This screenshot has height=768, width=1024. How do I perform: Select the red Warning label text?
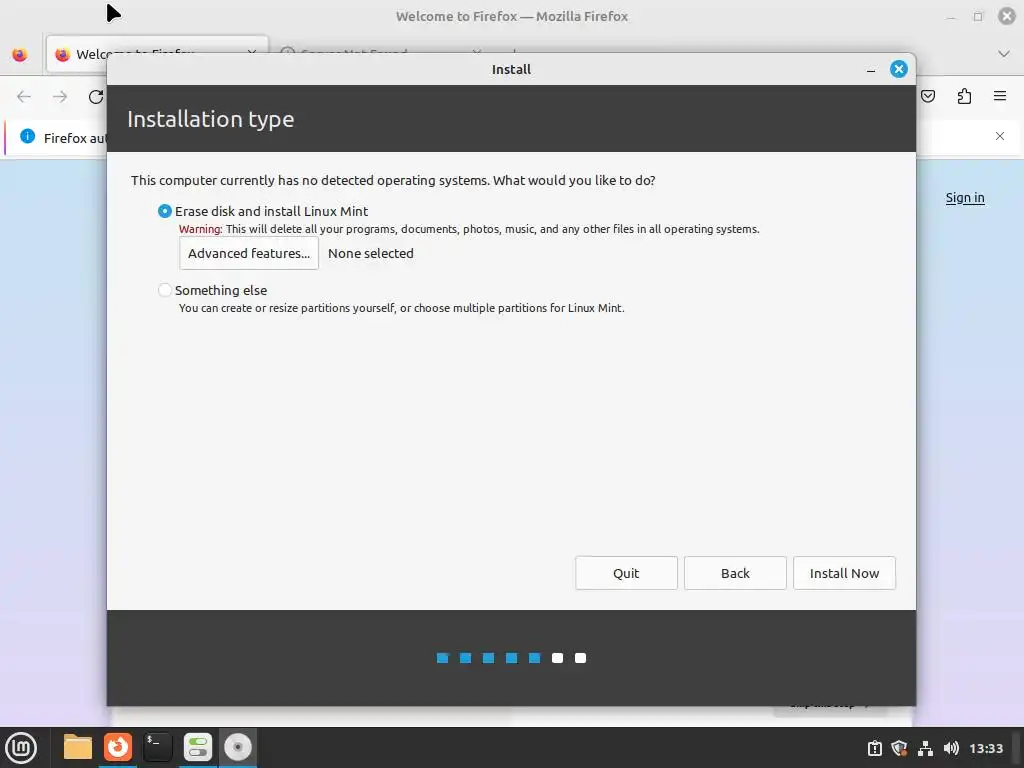200,229
